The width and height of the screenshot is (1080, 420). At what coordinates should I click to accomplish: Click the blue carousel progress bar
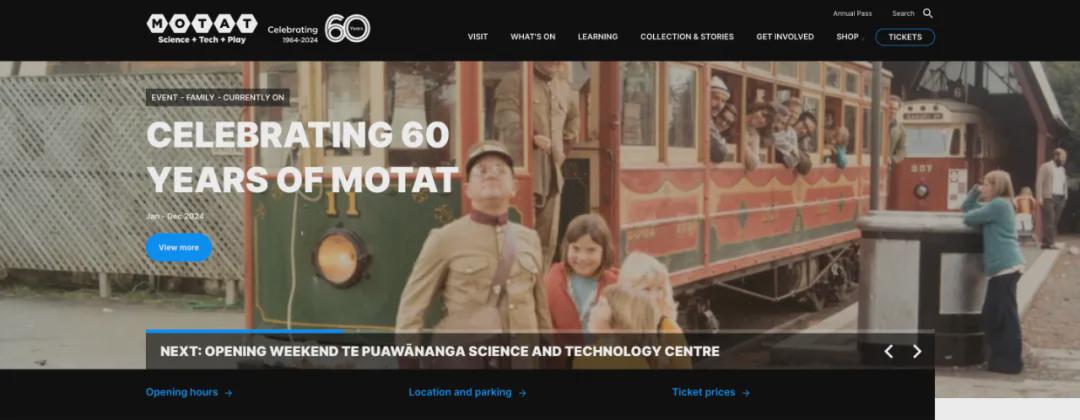pos(245,331)
